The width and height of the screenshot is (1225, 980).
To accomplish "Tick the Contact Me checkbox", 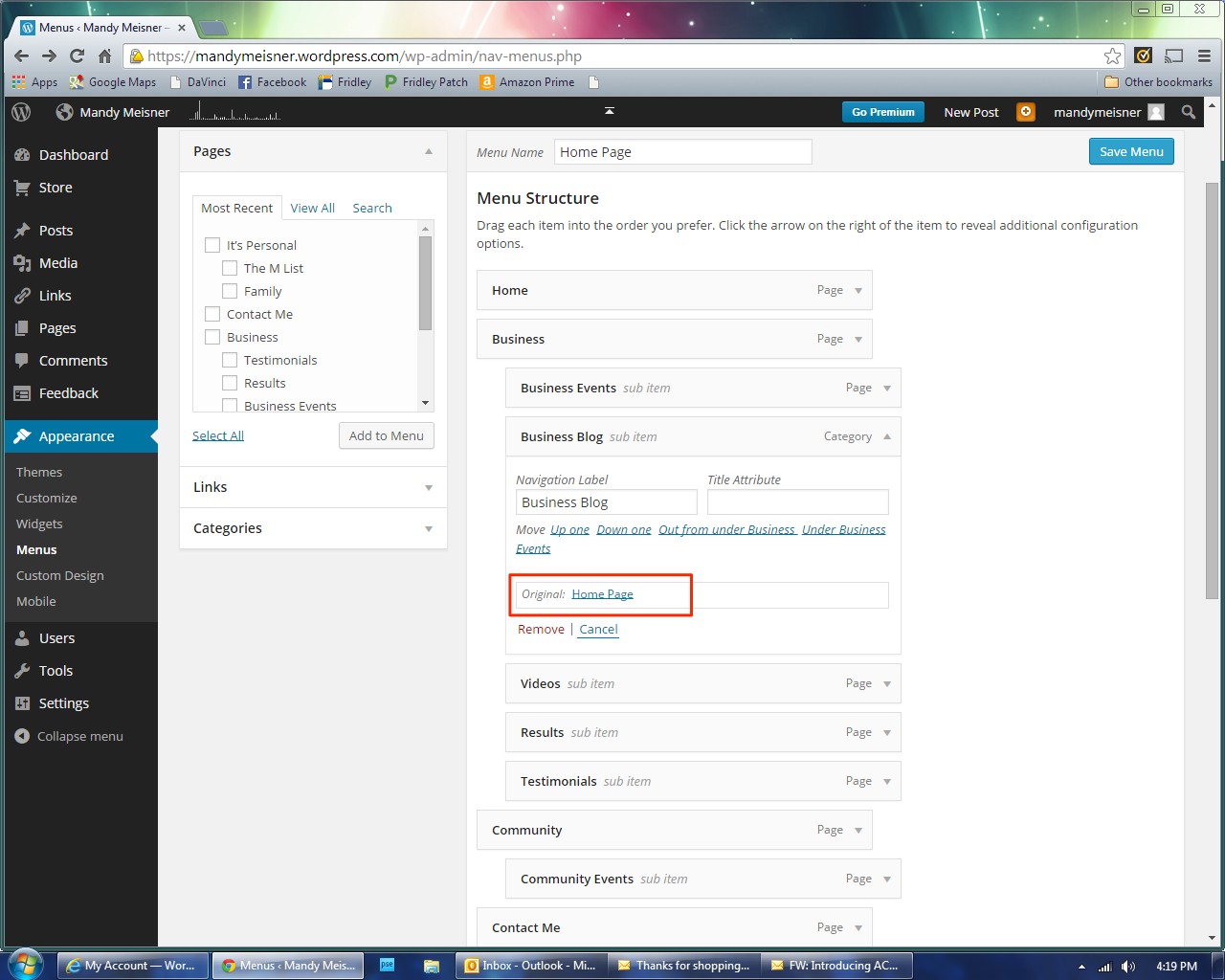I will click(x=212, y=314).
